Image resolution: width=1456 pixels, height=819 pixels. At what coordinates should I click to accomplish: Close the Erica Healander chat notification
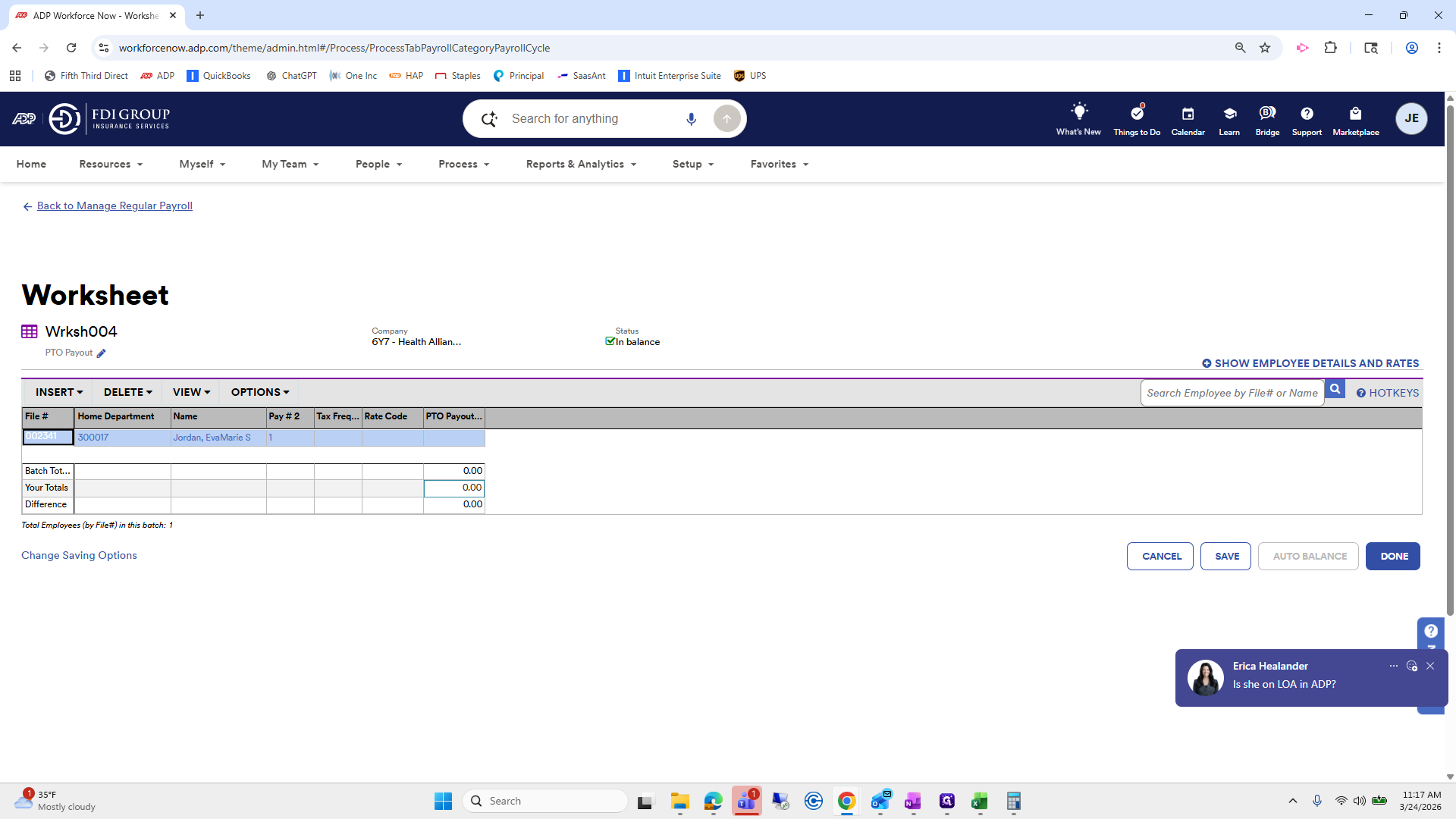tap(1430, 666)
